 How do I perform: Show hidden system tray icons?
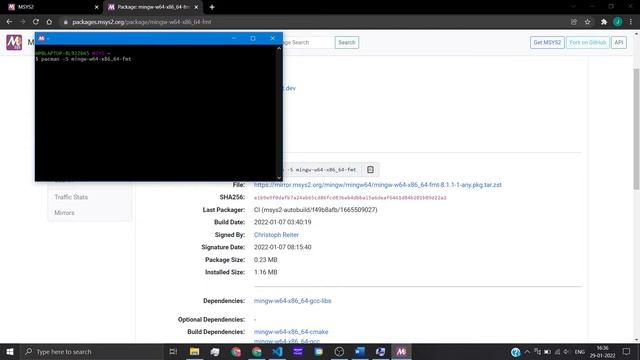[527, 351]
